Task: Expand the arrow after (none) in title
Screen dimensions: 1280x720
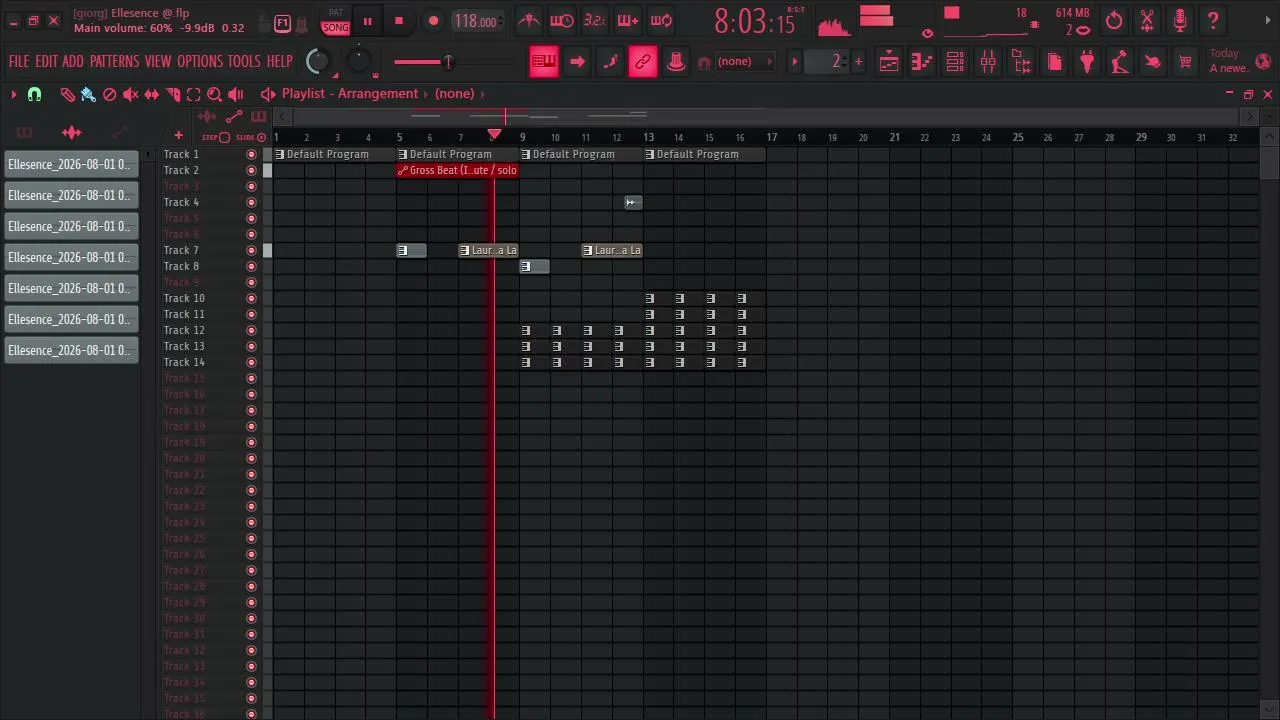Action: coord(482,94)
